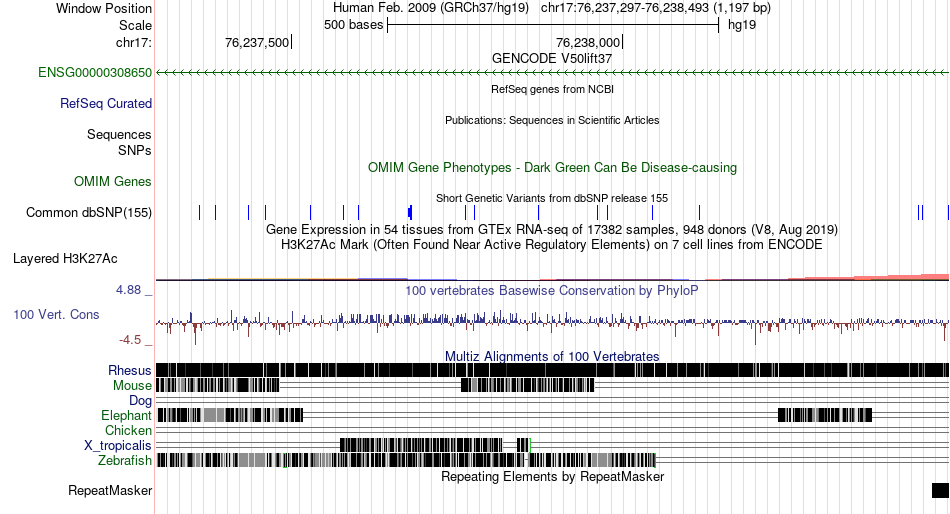
Task: Click the GENCODE V50lift37 track title
Action: tap(552, 59)
